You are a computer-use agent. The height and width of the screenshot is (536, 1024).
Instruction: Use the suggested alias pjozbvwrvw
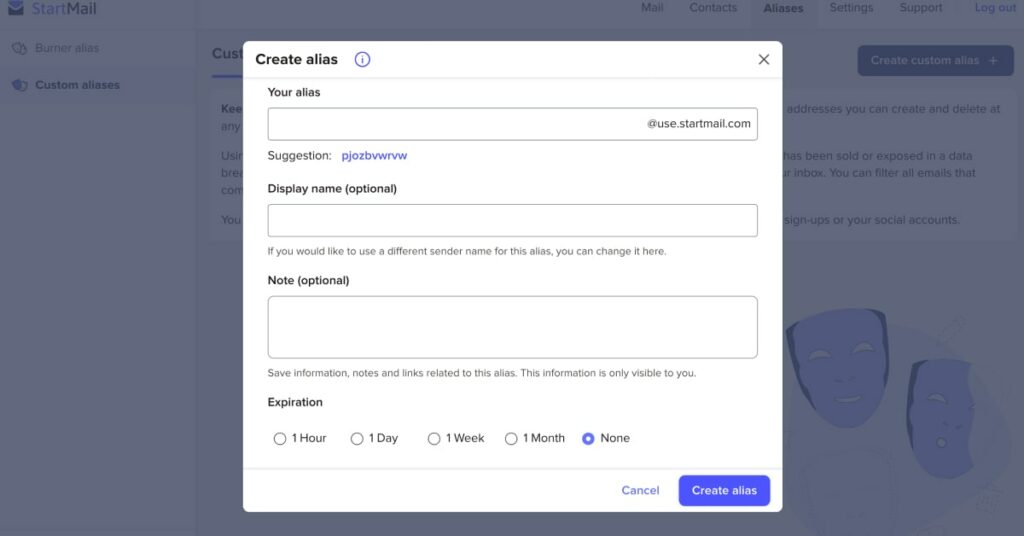tap(374, 155)
